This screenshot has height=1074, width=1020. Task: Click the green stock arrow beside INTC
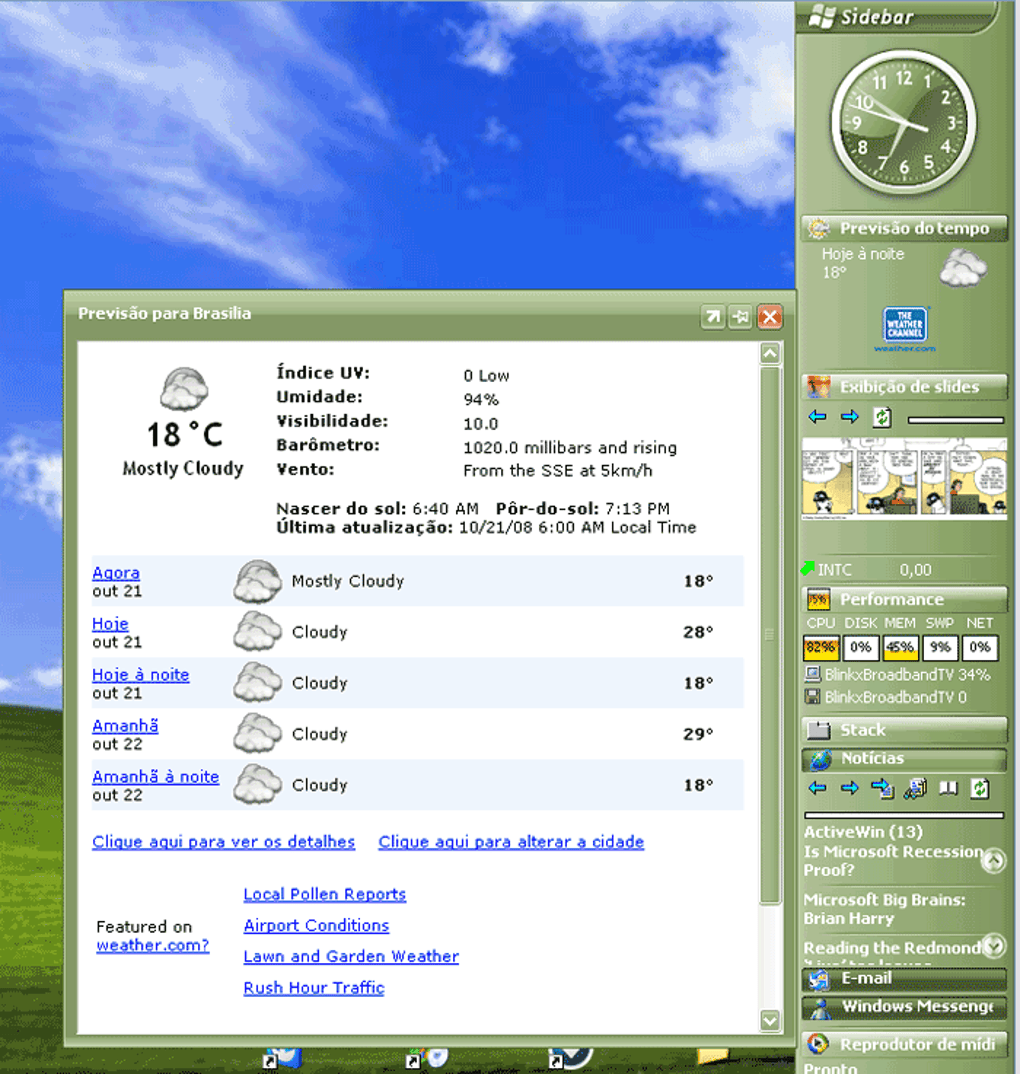pyautogui.click(x=808, y=569)
